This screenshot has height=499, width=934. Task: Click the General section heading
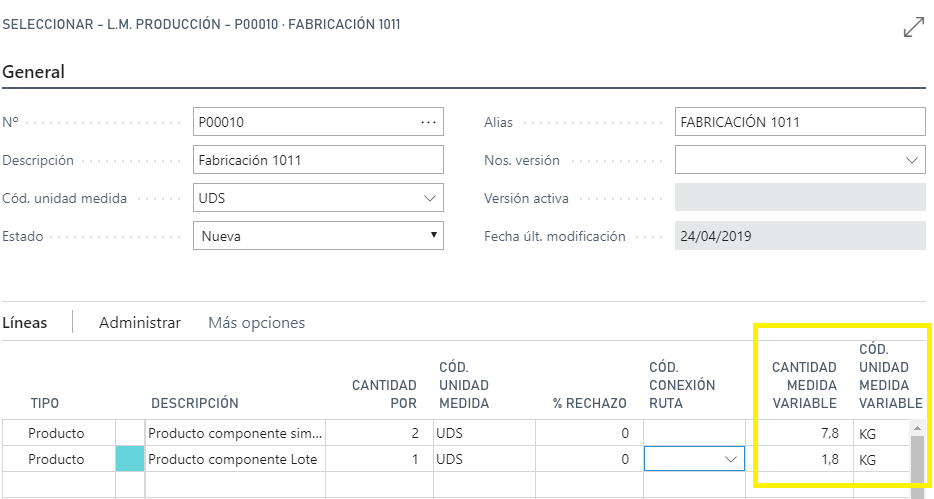pyautogui.click(x=33, y=72)
